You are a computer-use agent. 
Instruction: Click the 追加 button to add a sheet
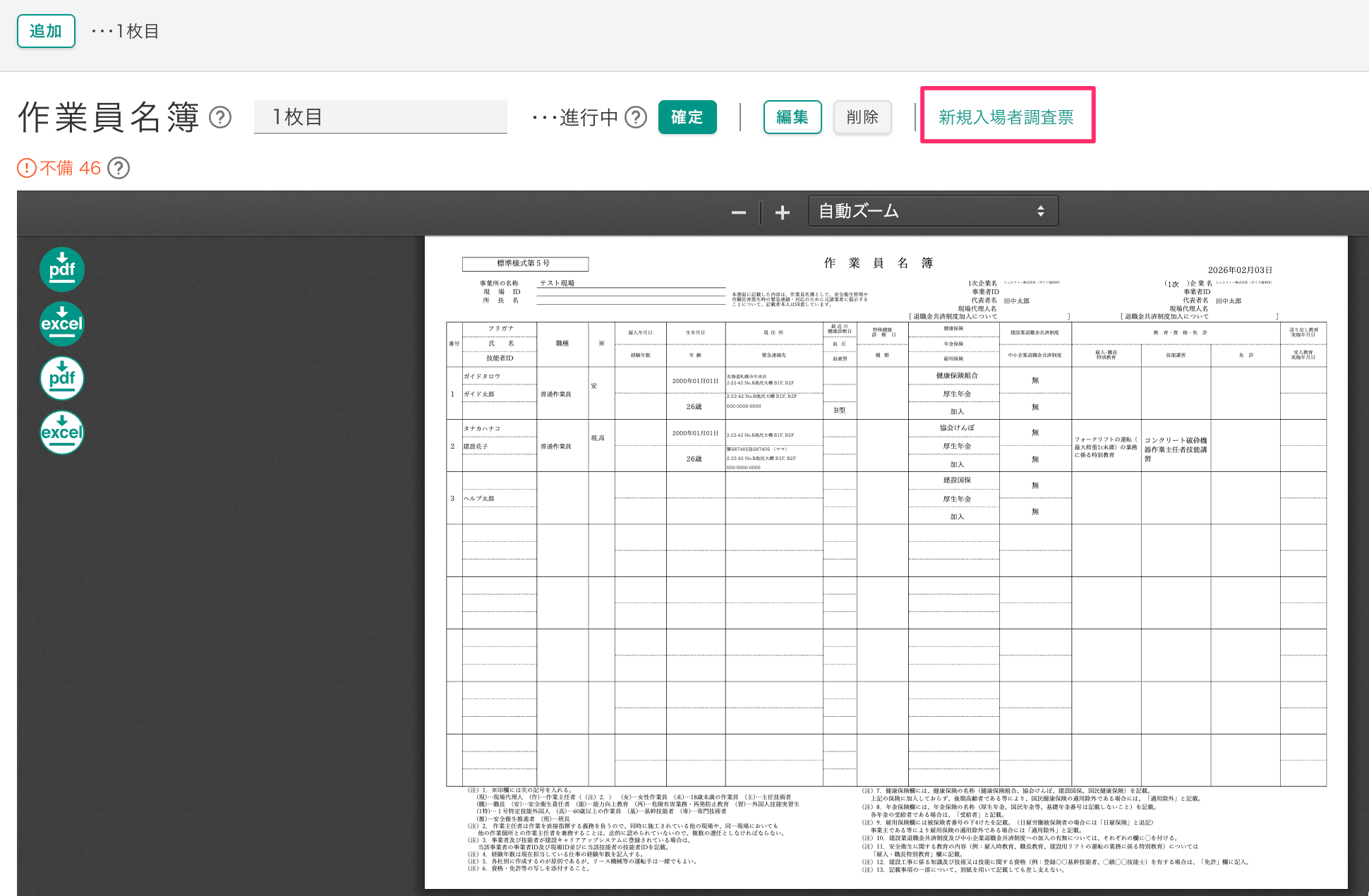tap(46, 31)
